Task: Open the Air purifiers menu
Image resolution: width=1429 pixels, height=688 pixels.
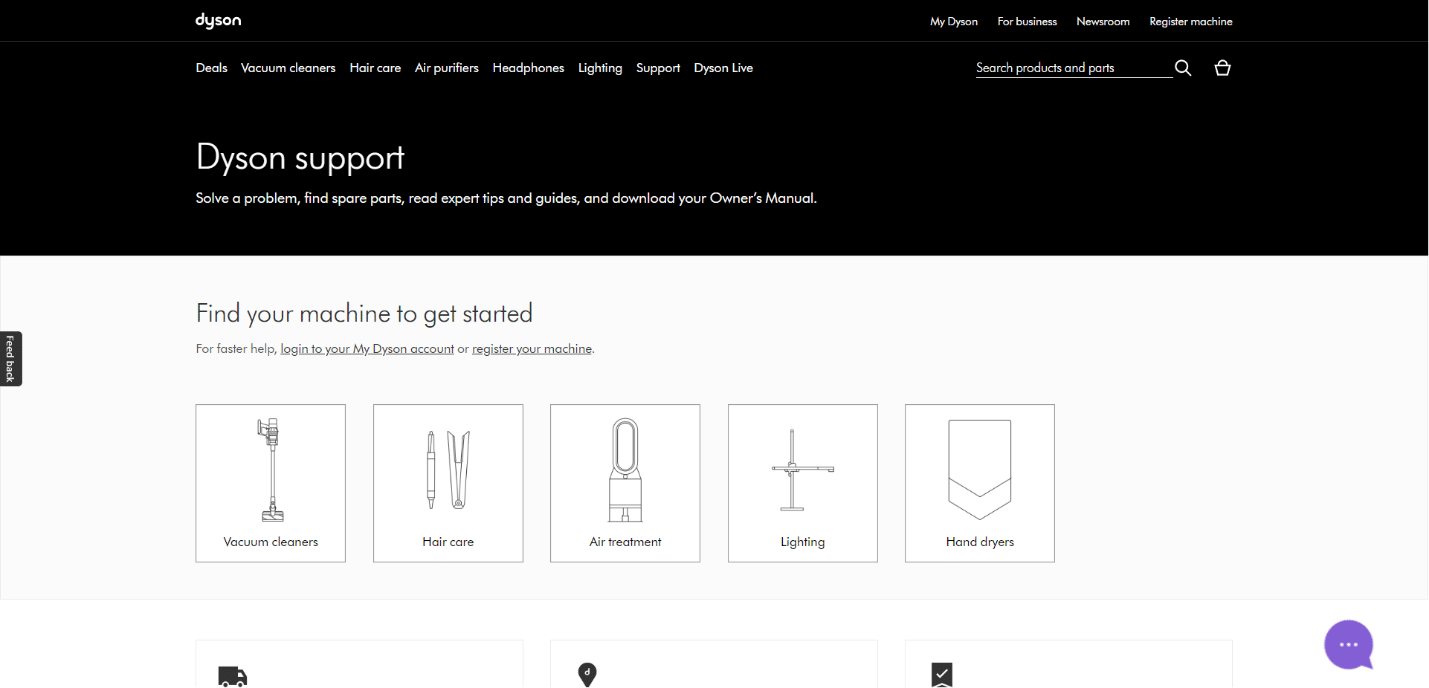Action: [447, 68]
